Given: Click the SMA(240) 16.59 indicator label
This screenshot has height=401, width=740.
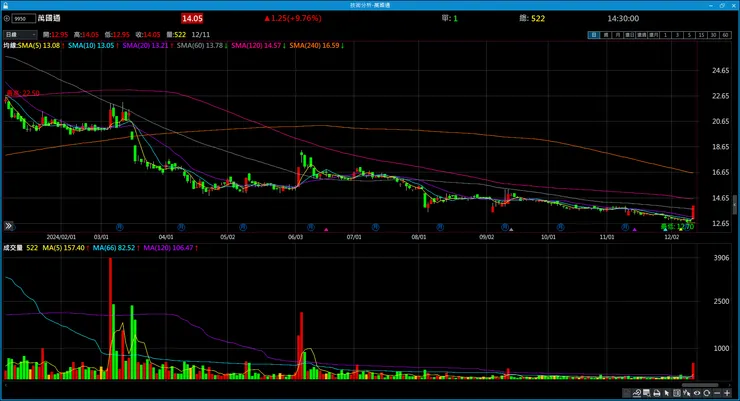Looking at the screenshot, I should [x=314, y=45].
